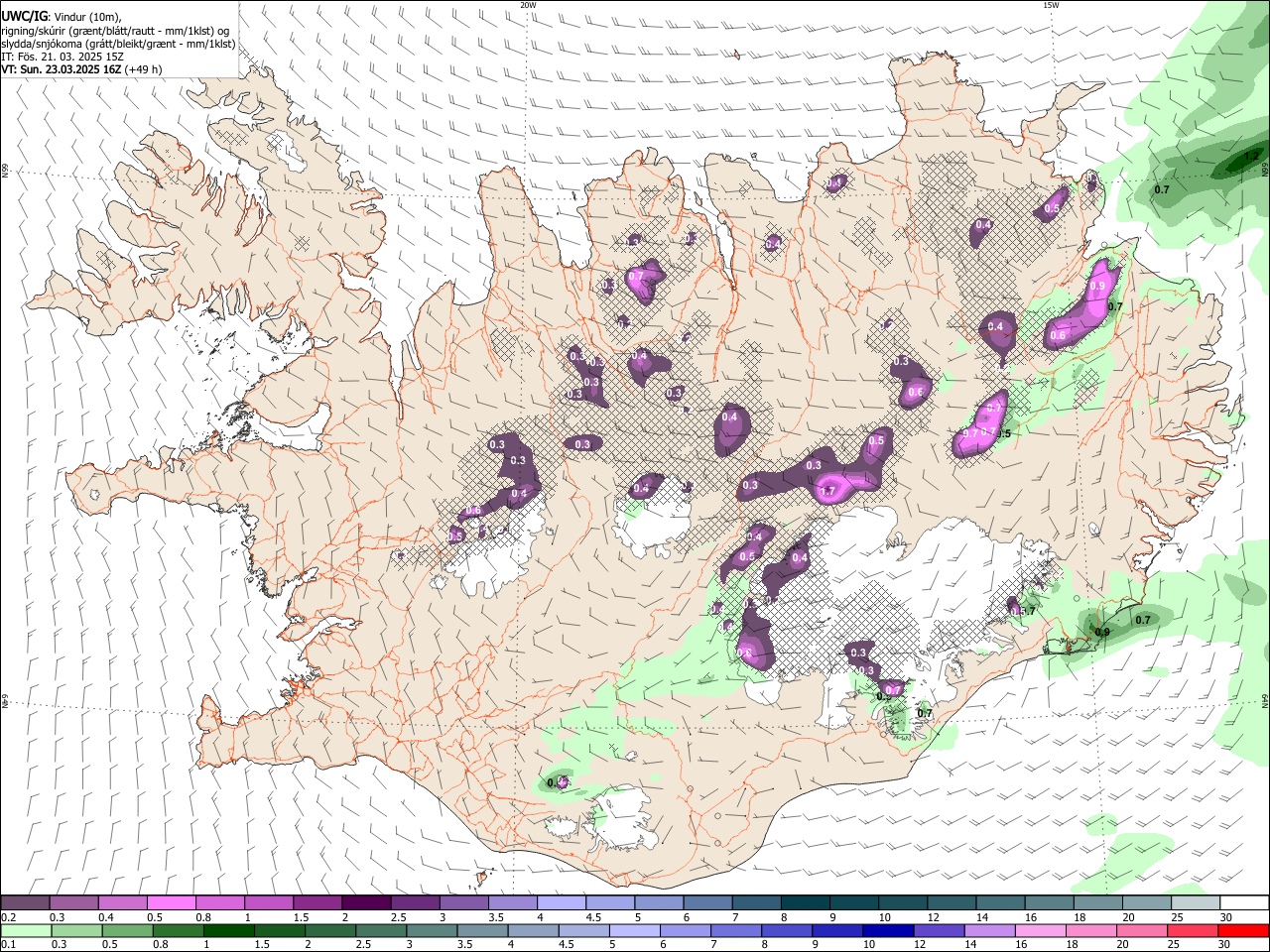Click the 0.1 label under the lower legend

click(8, 945)
